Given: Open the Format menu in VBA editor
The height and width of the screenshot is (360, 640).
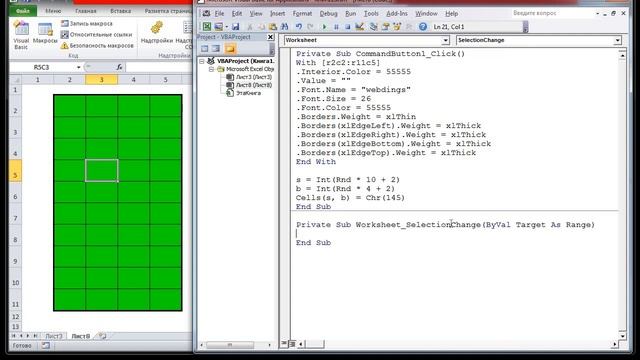Looking at the screenshot, I should pyautogui.click(x=302, y=13).
